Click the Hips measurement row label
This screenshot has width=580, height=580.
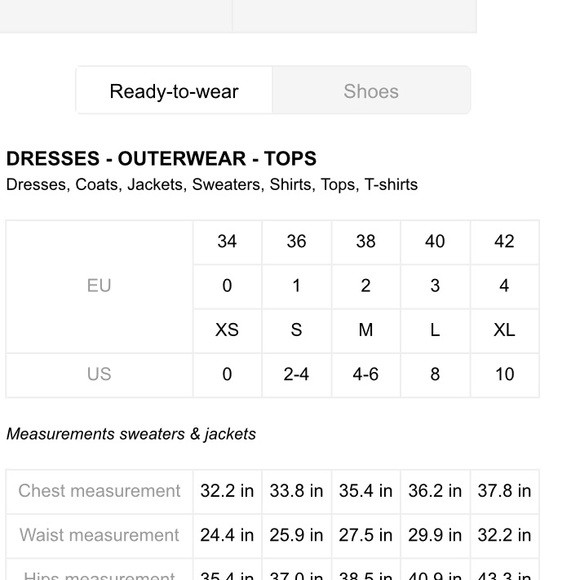[99, 573]
